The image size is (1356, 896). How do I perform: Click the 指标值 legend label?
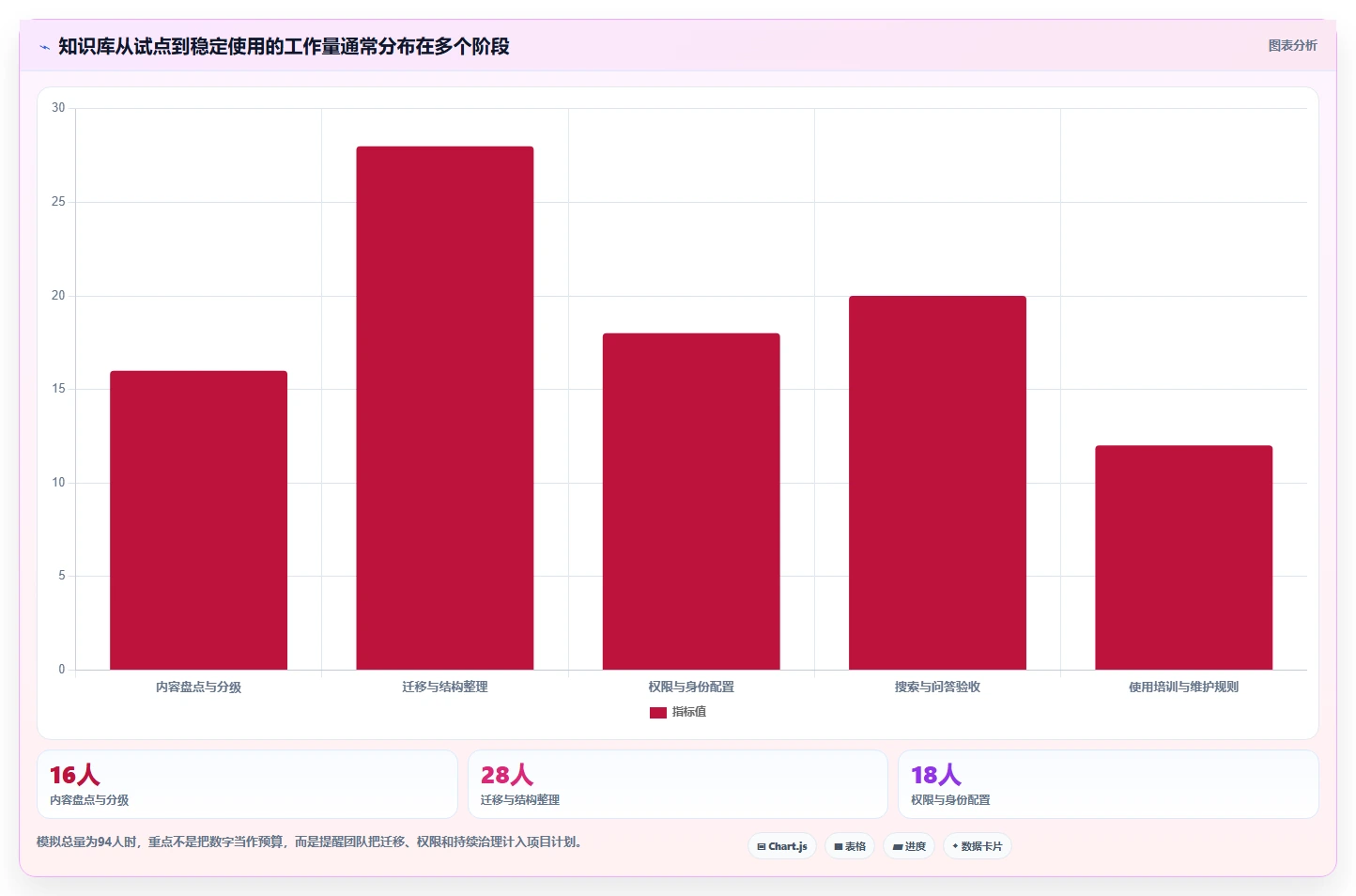689,712
